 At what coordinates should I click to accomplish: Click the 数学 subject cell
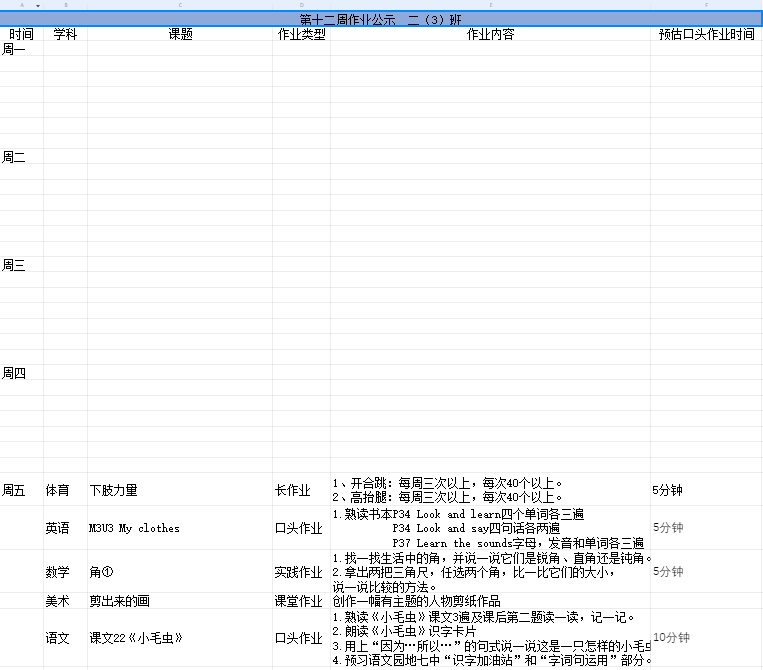pos(66,572)
